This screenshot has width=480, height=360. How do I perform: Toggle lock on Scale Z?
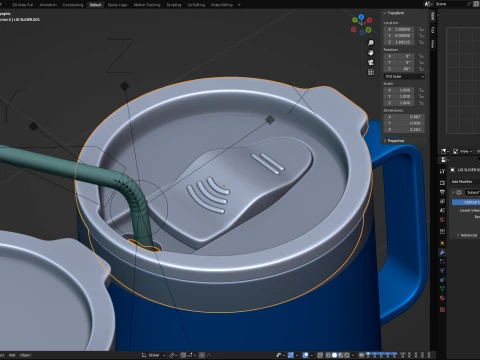click(x=421, y=103)
